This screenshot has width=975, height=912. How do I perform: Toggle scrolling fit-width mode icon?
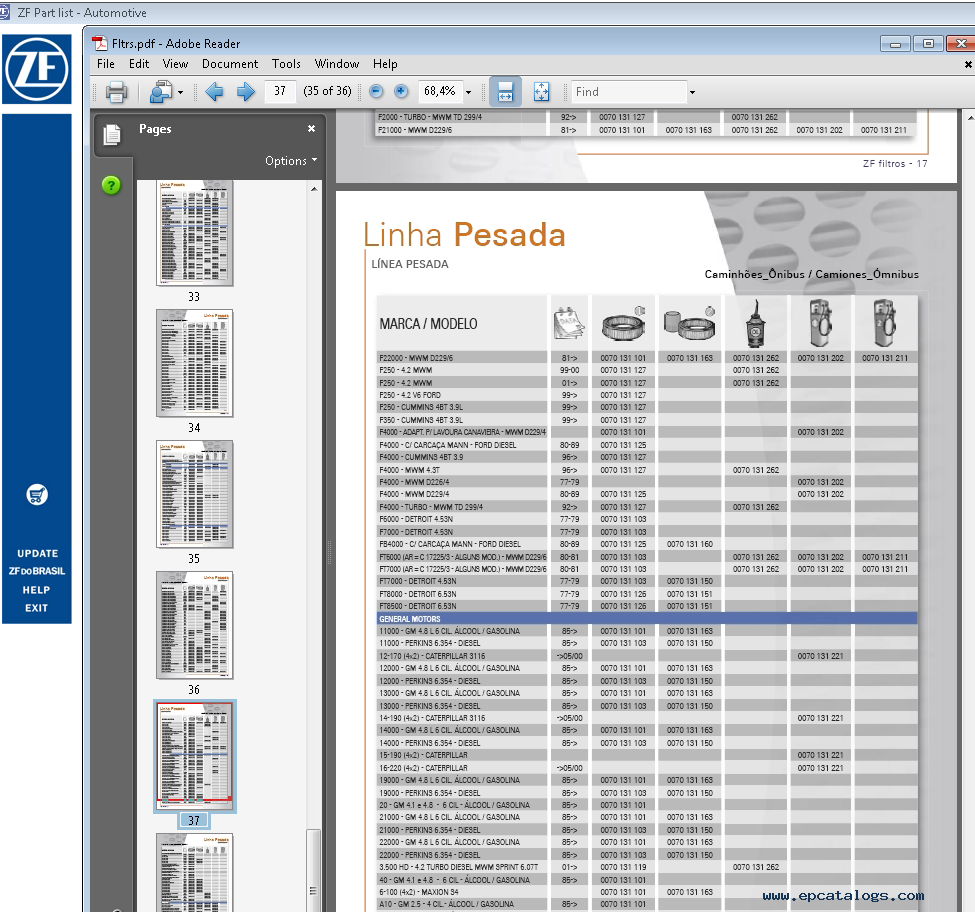505,92
